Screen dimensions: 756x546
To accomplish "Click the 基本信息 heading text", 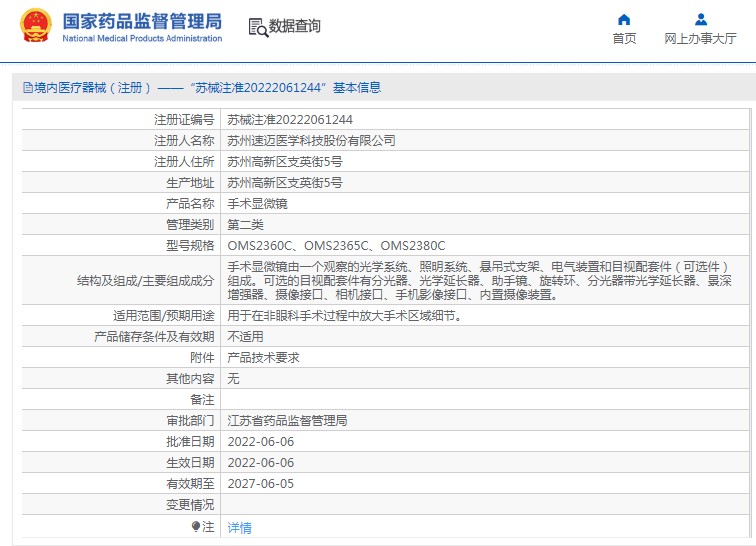I will [x=357, y=88].
